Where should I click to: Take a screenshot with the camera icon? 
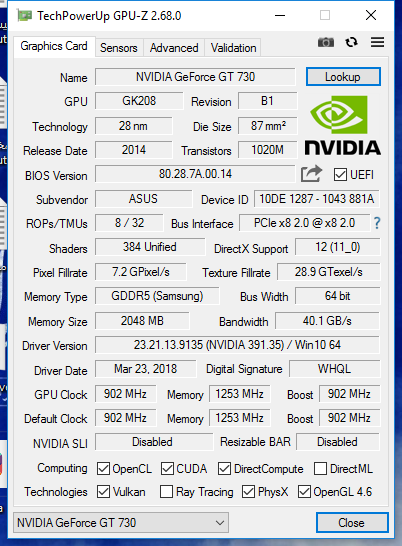326,42
